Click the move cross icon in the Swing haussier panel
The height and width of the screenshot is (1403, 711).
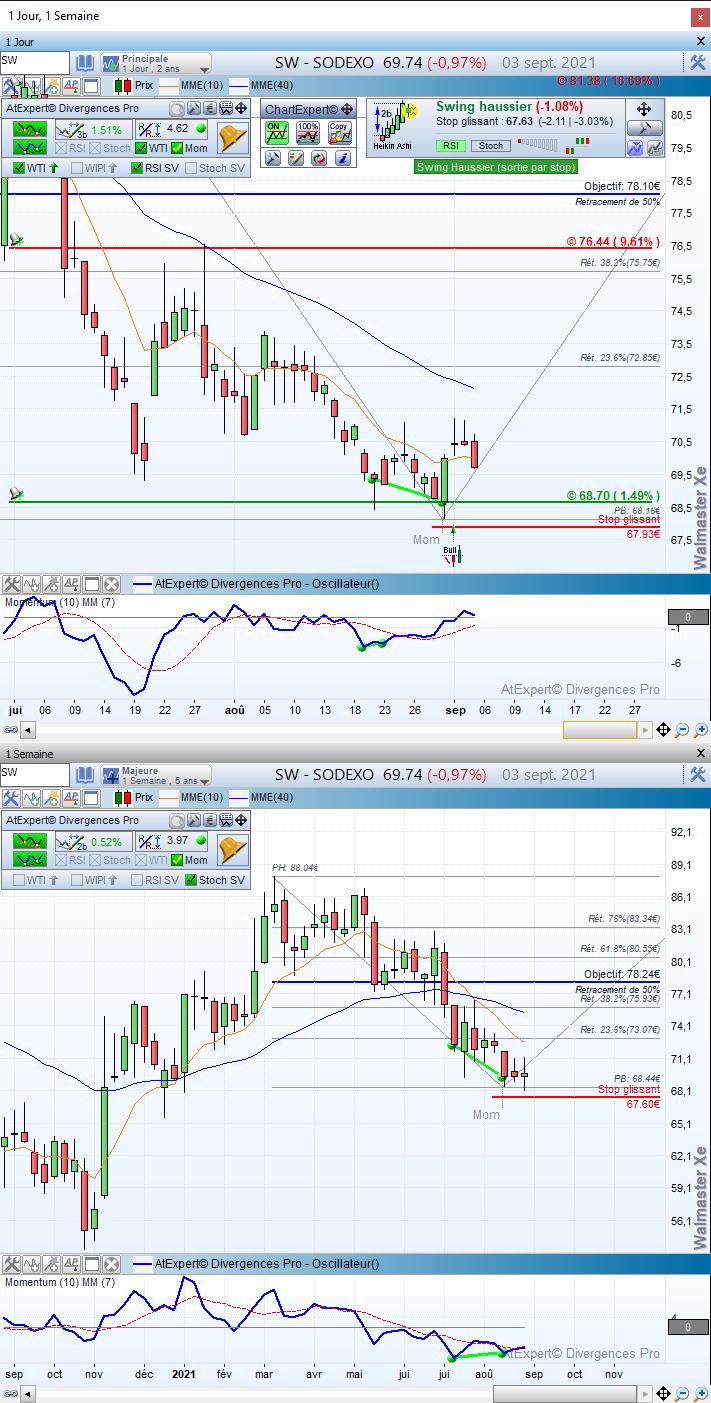(x=644, y=109)
